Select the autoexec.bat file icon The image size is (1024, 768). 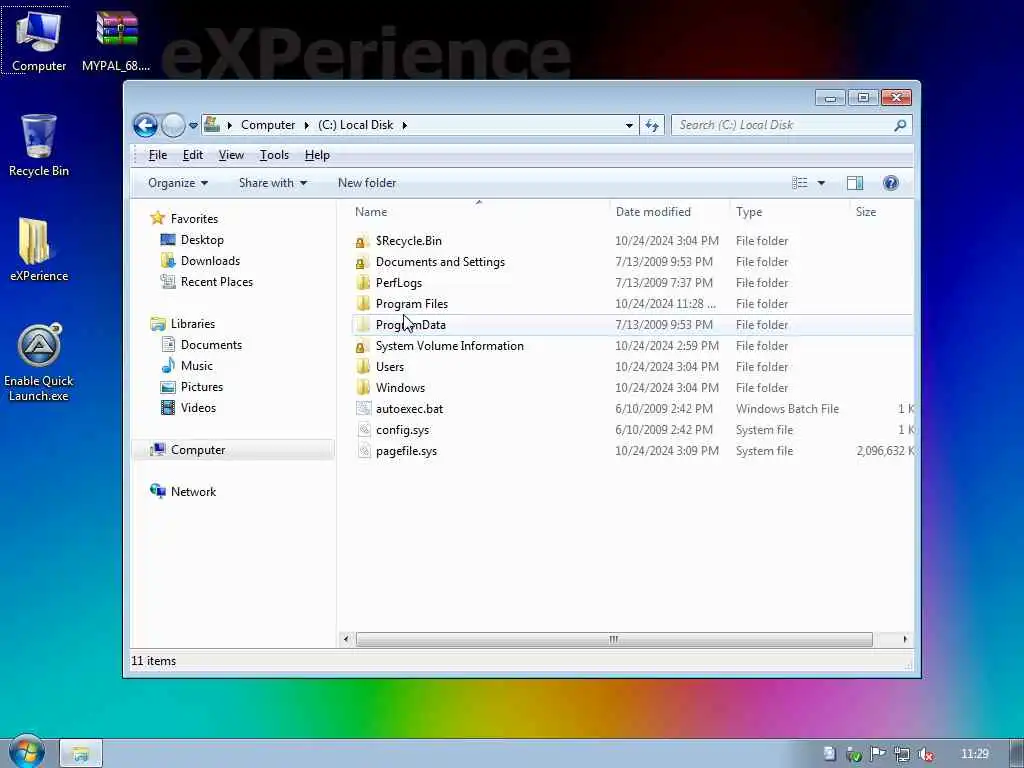(363, 409)
